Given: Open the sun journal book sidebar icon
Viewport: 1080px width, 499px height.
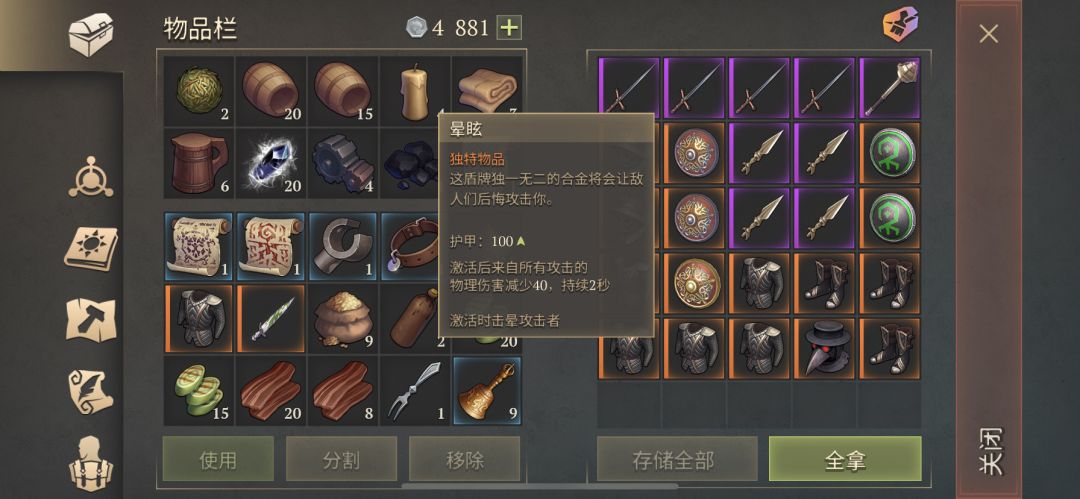Looking at the screenshot, I should 90,248.
